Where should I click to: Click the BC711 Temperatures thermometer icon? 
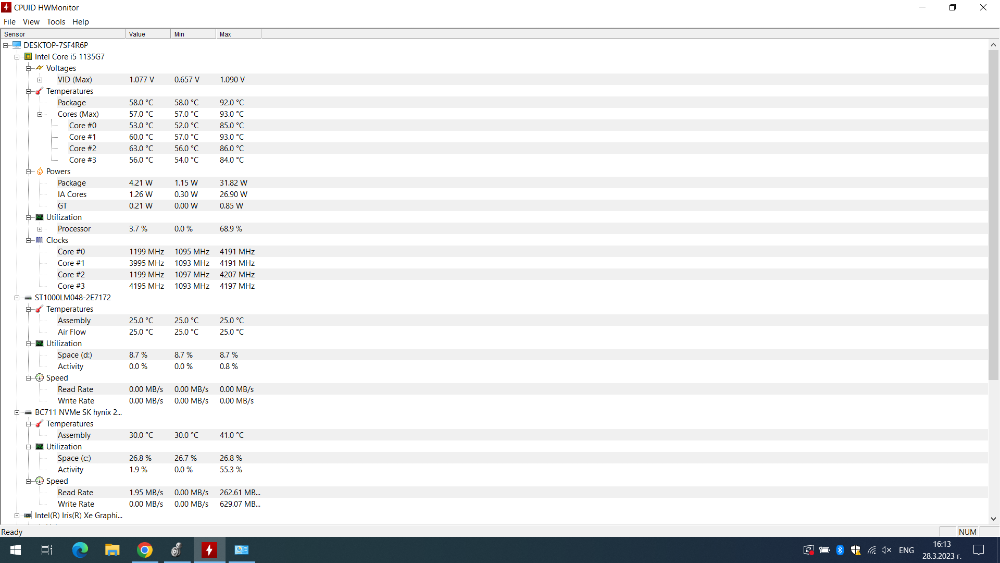click(40, 424)
